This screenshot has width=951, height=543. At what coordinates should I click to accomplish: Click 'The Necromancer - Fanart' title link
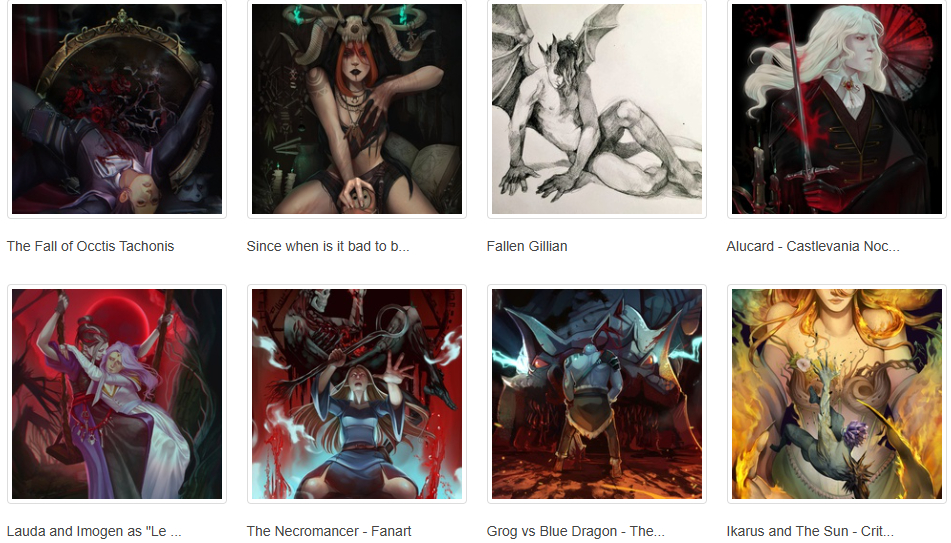tap(329, 531)
